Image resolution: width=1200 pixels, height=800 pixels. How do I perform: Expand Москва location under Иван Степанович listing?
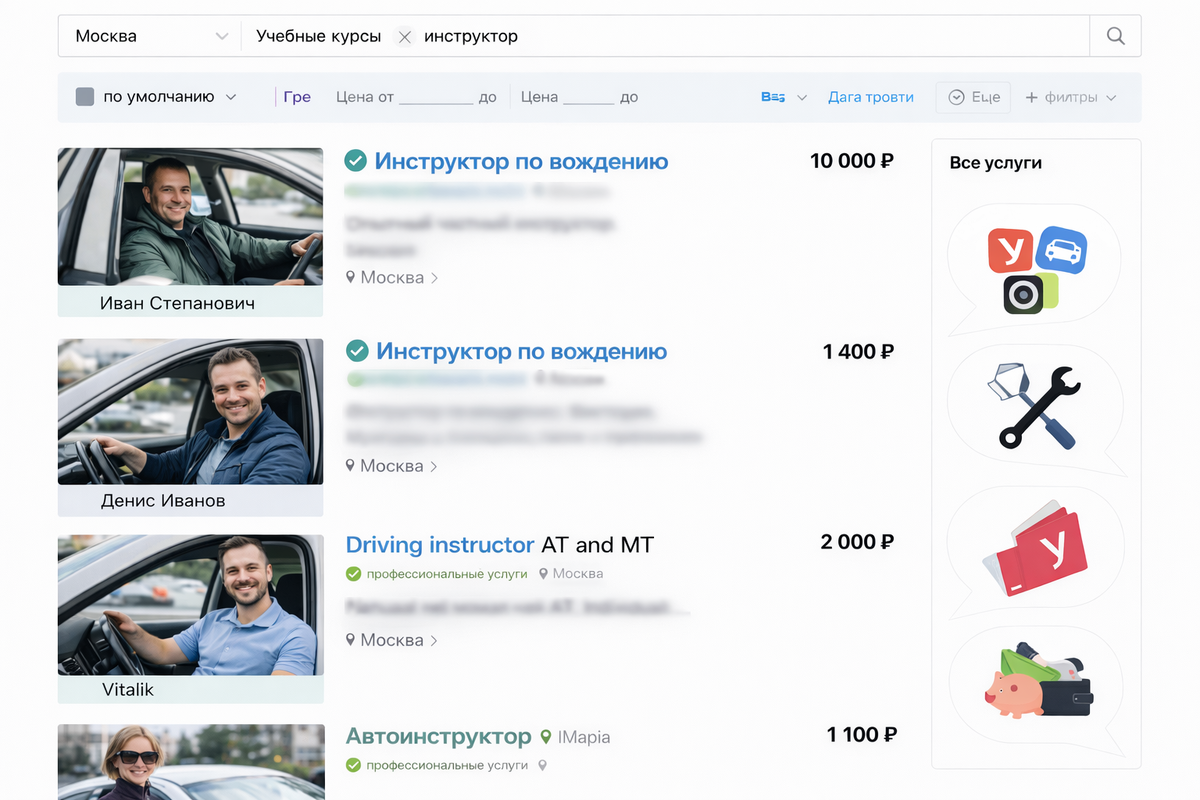pos(392,277)
